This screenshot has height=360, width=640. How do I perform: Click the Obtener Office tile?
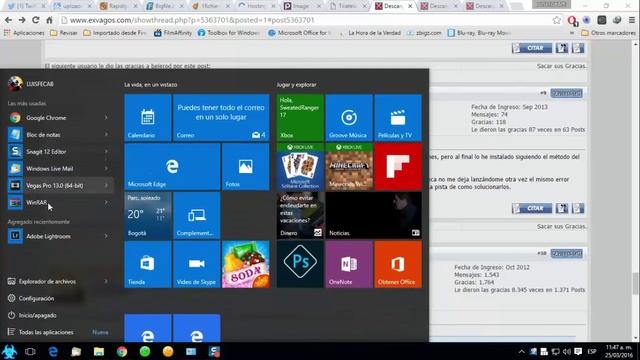[x=398, y=264]
